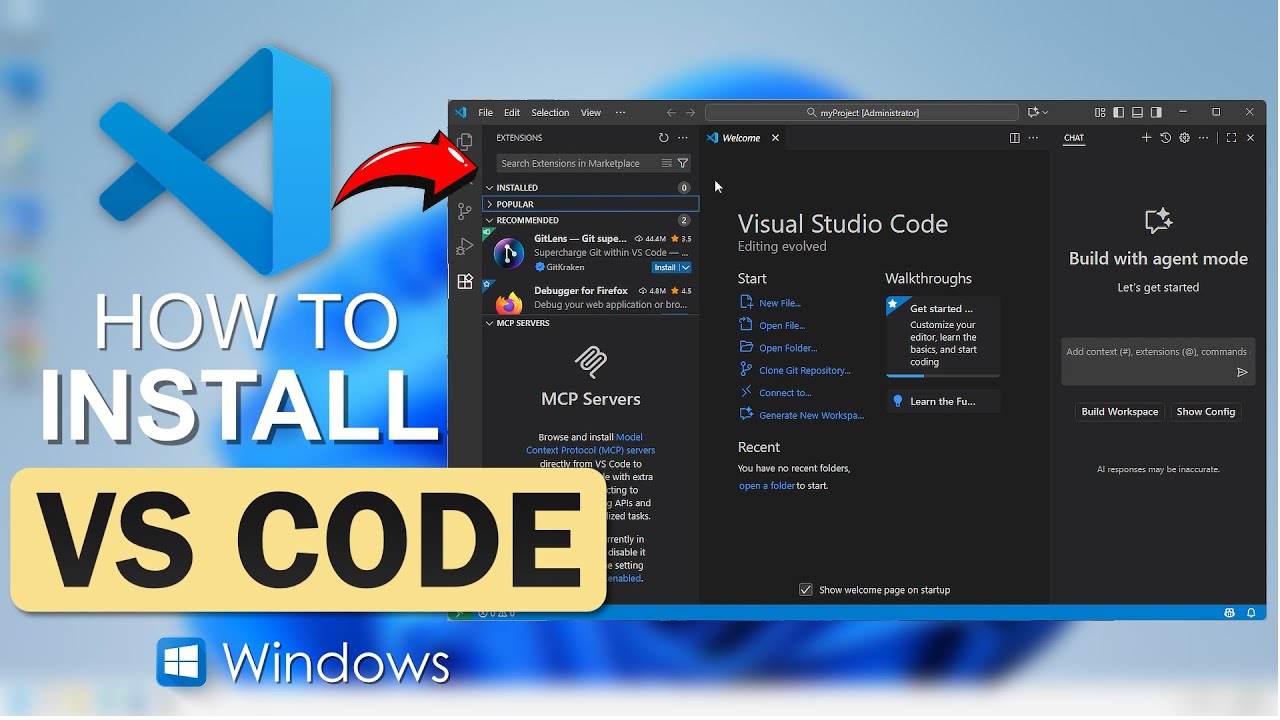Image resolution: width=1280 pixels, height=720 pixels.
Task: Open Copilot status icon in status bar
Action: (1230, 613)
